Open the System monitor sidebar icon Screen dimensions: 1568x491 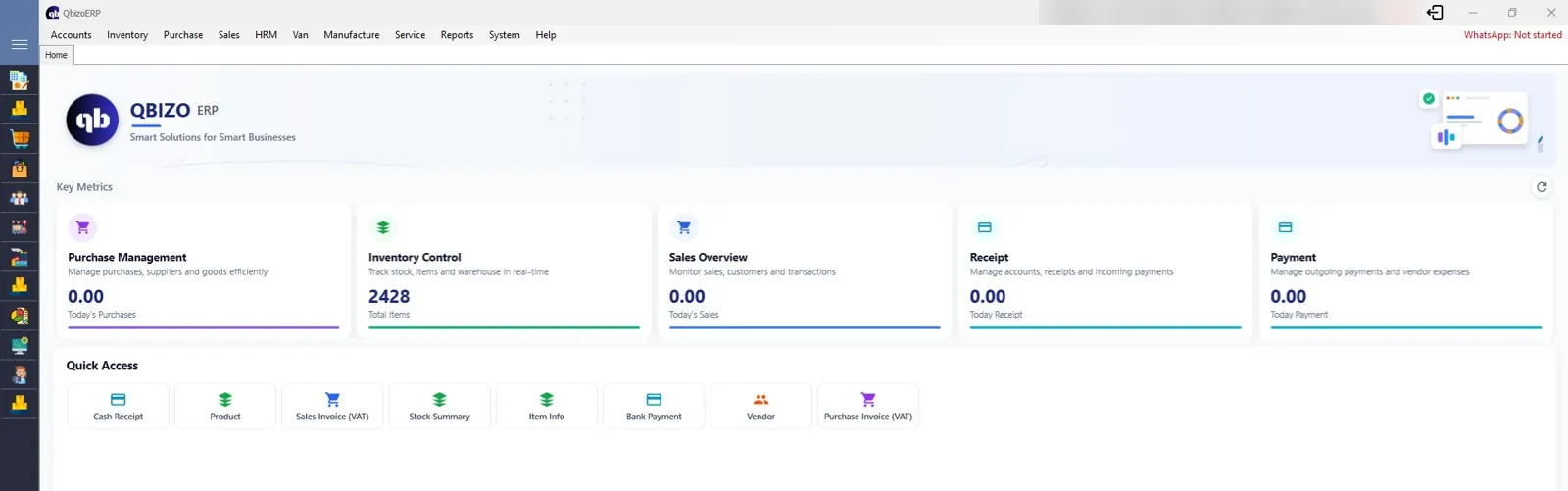pos(19,345)
